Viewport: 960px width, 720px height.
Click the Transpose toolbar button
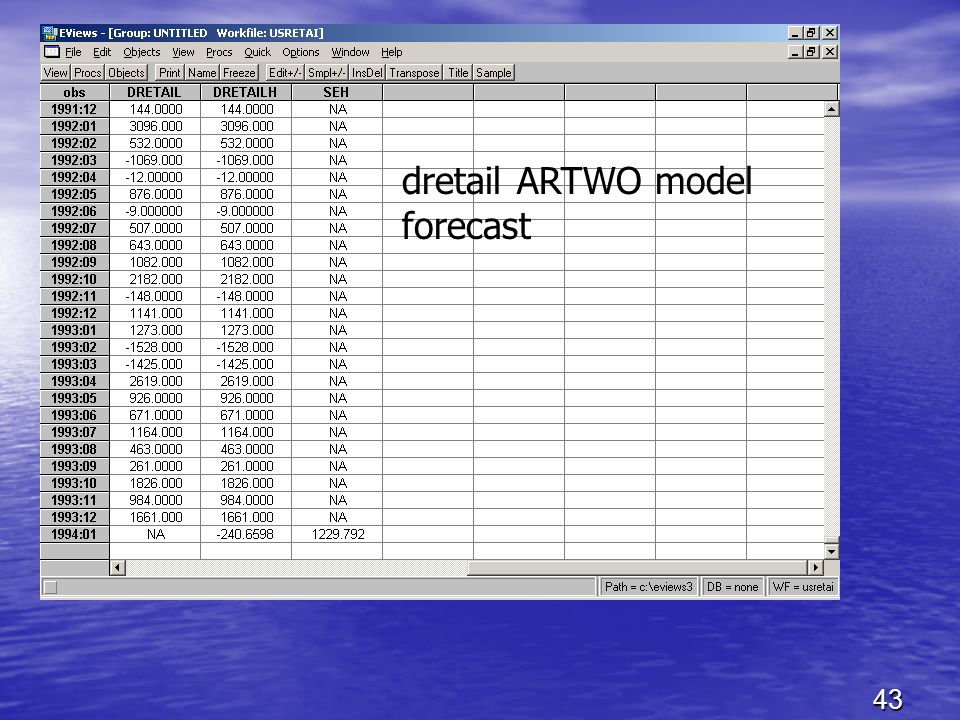[x=414, y=73]
